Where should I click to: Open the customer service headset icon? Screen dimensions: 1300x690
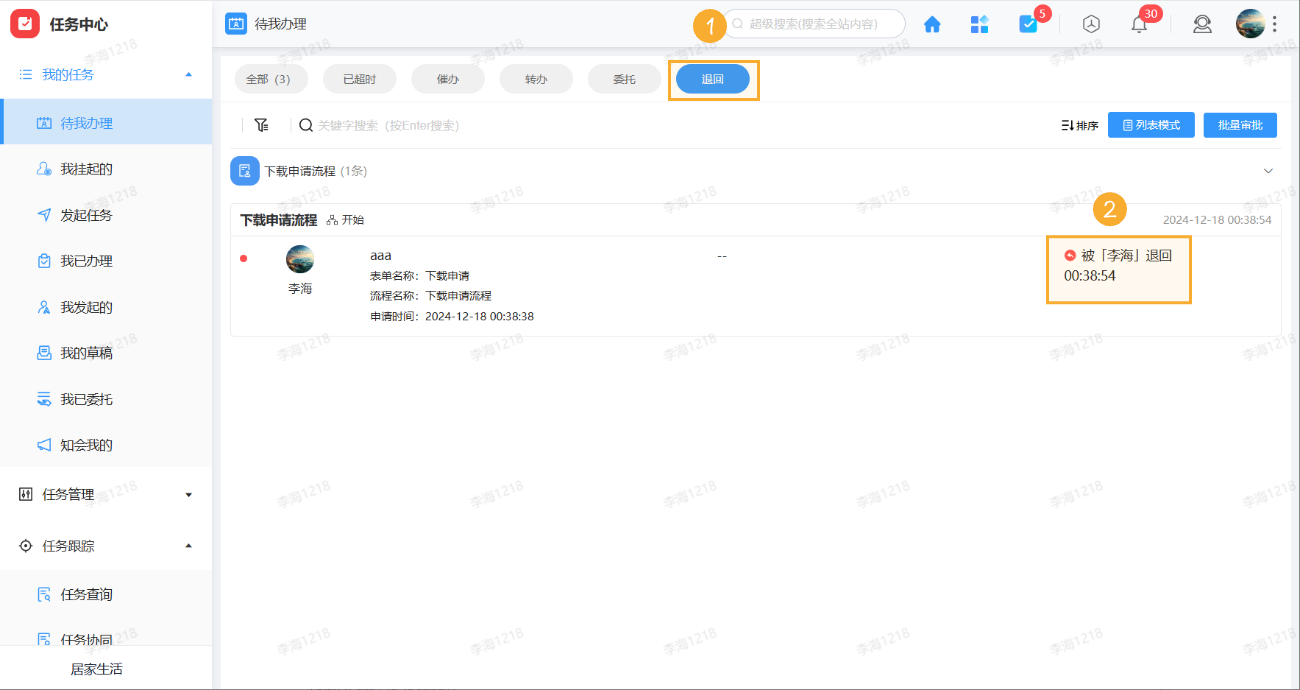pos(1202,23)
